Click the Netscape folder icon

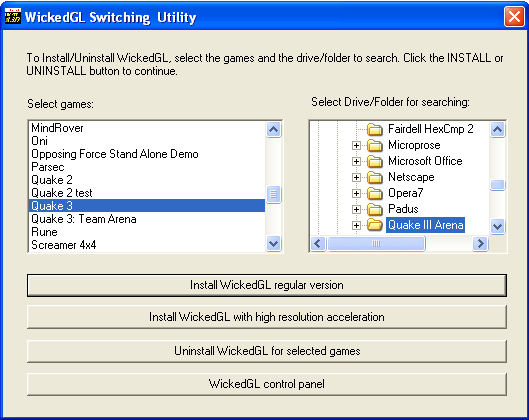(x=374, y=177)
